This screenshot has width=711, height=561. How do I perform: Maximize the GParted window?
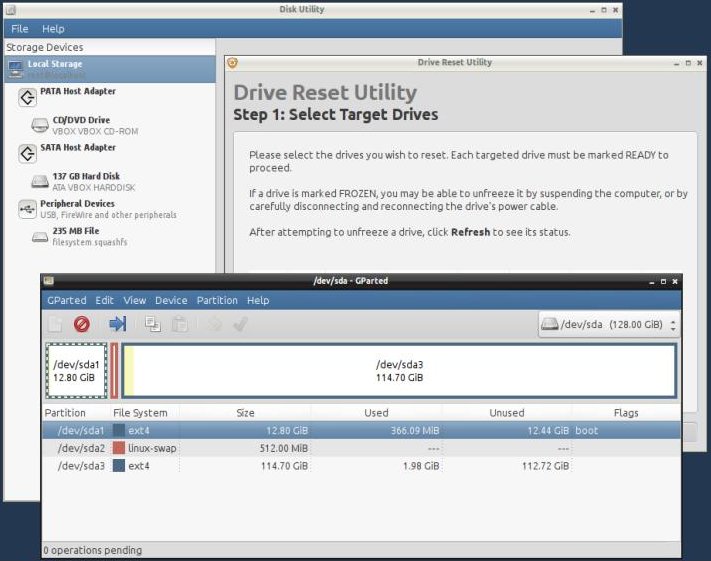point(663,282)
